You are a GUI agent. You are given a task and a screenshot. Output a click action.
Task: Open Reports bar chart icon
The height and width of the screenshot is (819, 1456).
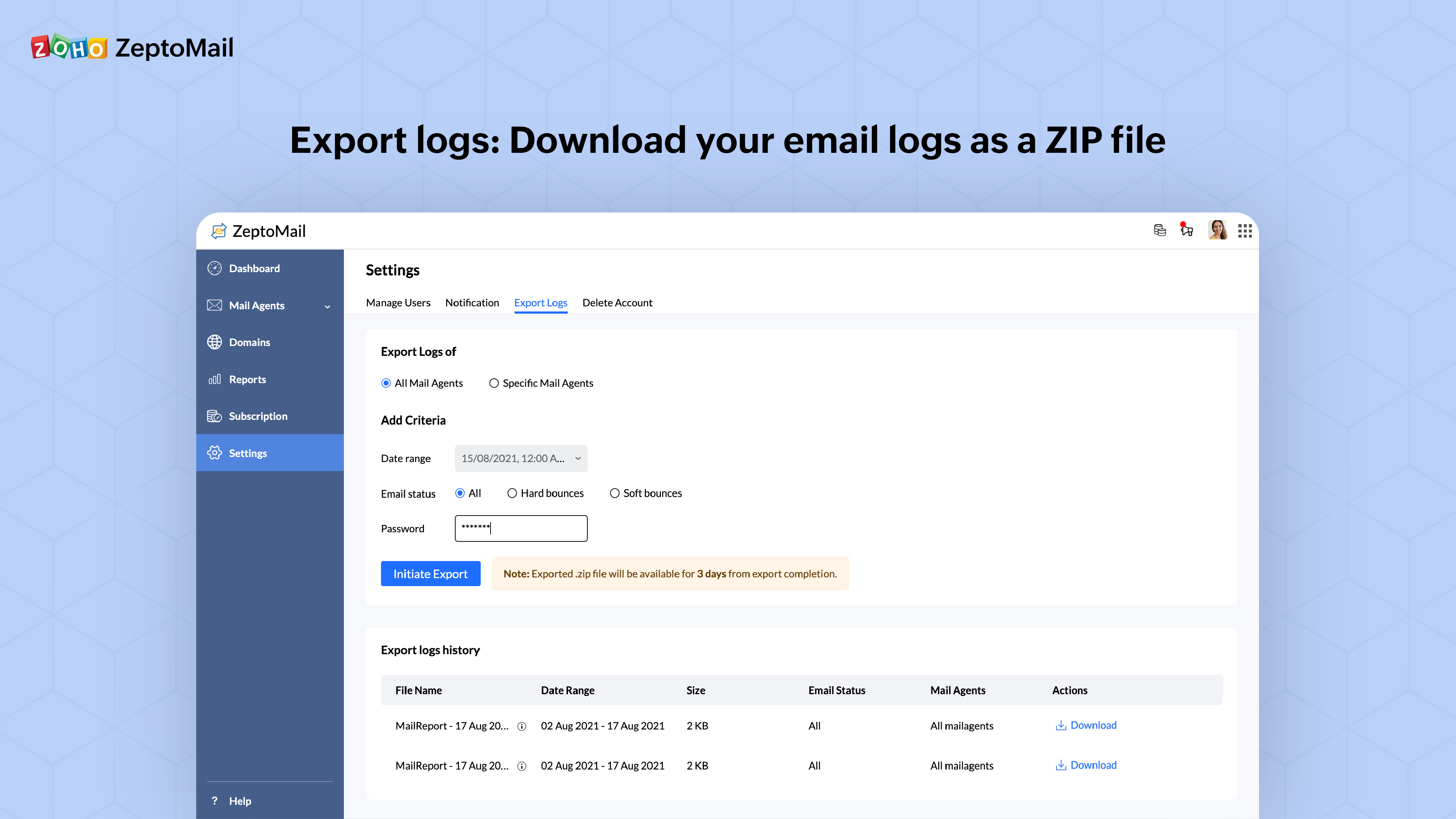tap(214, 379)
